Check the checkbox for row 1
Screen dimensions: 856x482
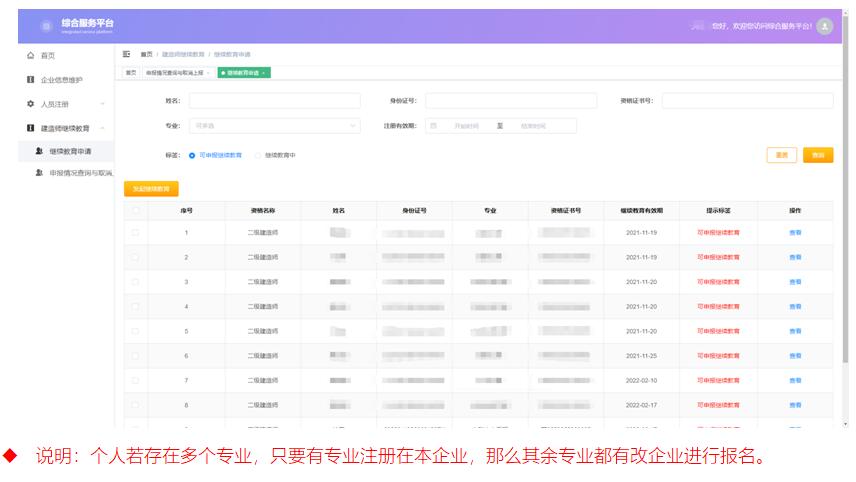(x=136, y=233)
